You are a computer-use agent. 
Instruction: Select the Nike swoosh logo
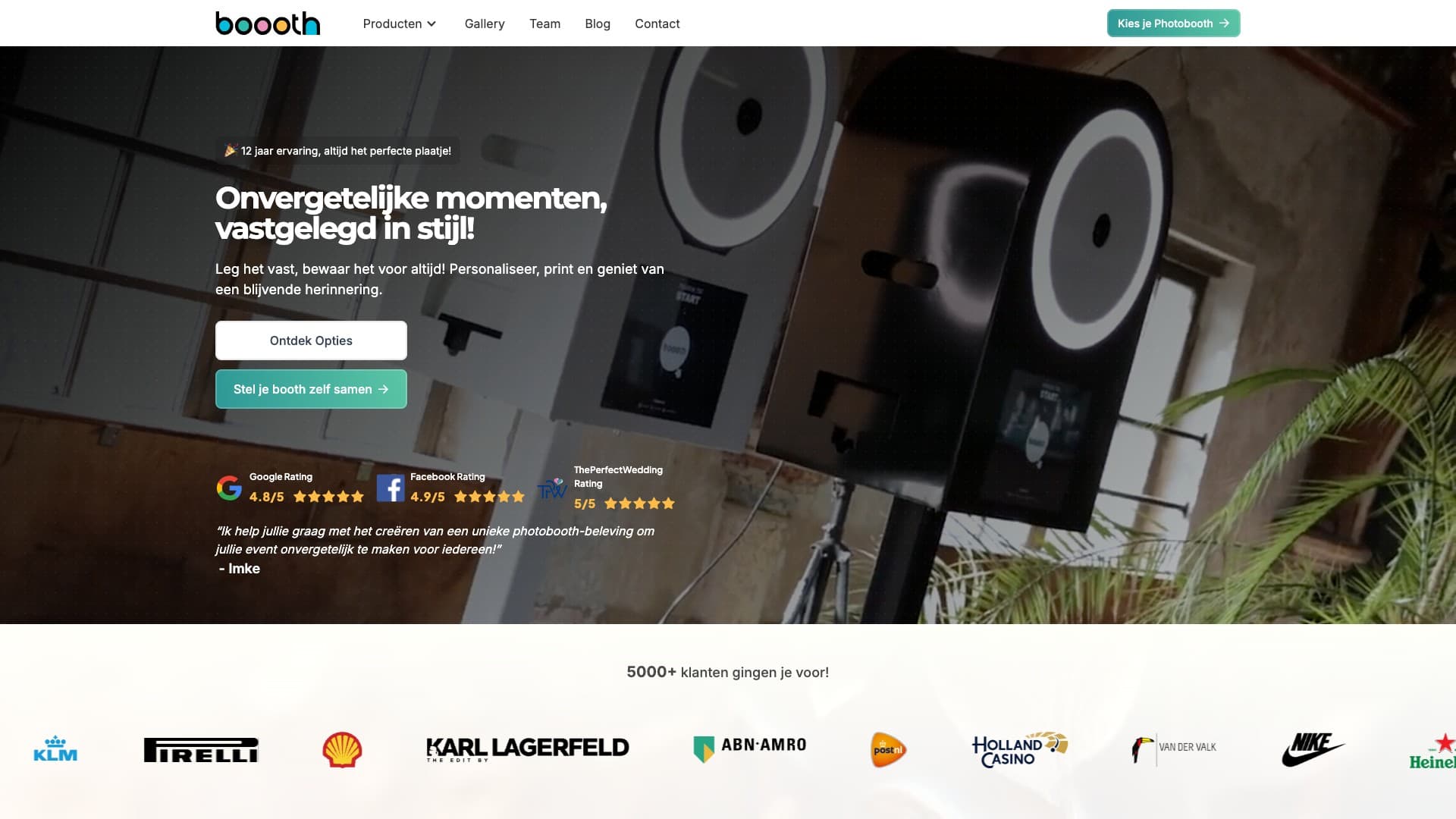coord(1313,749)
